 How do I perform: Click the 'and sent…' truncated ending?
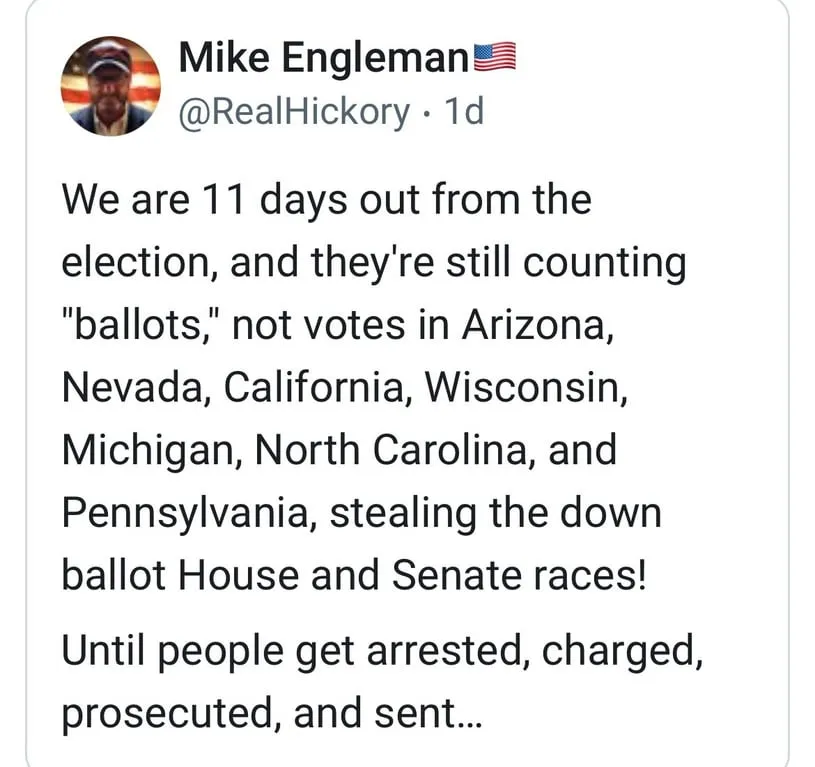[388, 712]
